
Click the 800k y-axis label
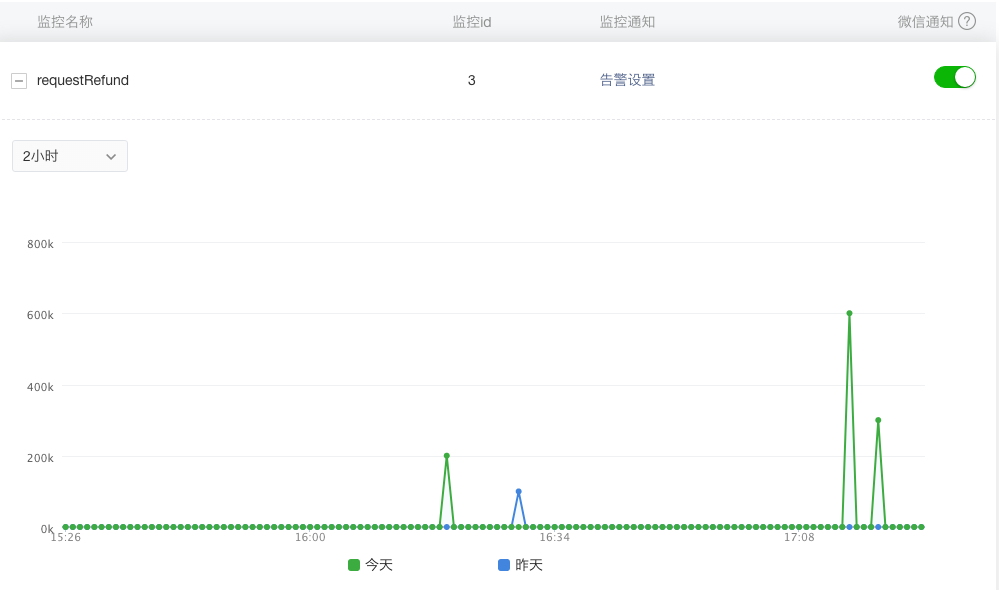(40, 243)
